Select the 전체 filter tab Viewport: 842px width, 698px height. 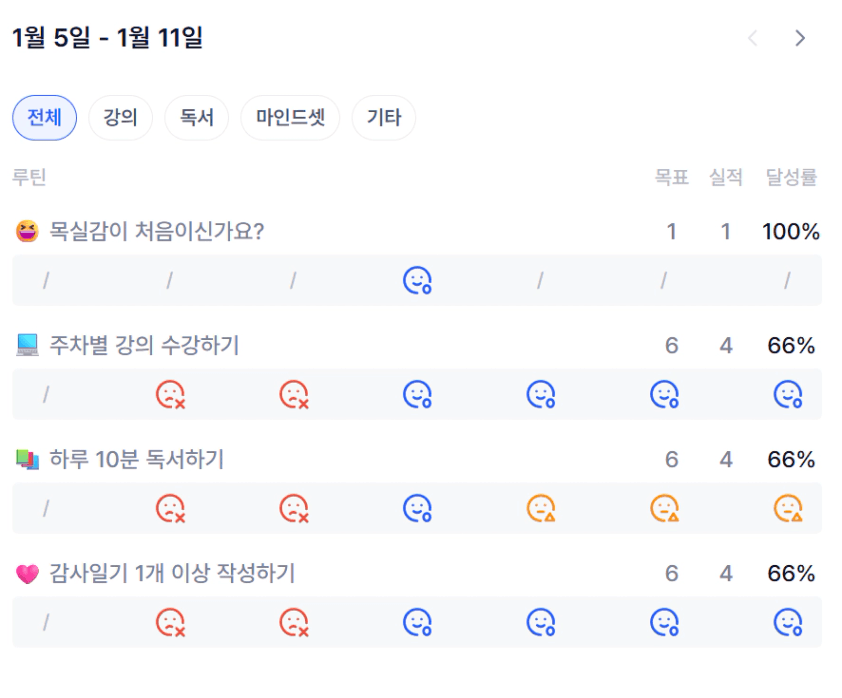(x=44, y=118)
